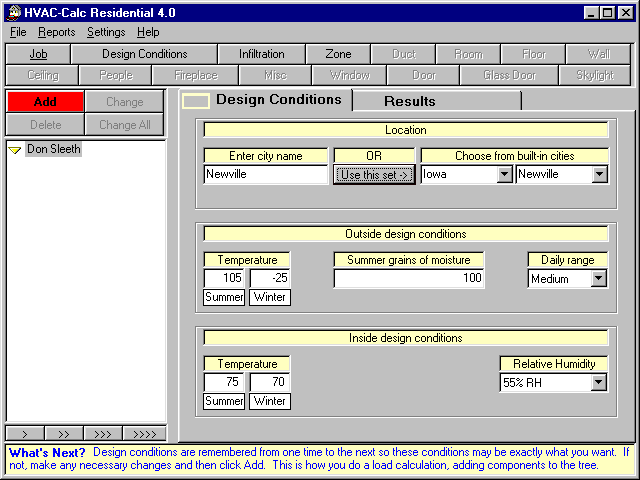
Task: Click the Change All button
Action: click(124, 124)
